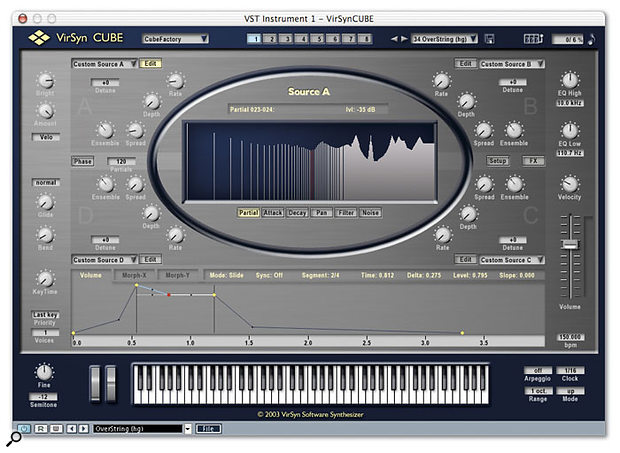Click the EQ High knob
620x453 pixels.
click(x=569, y=80)
